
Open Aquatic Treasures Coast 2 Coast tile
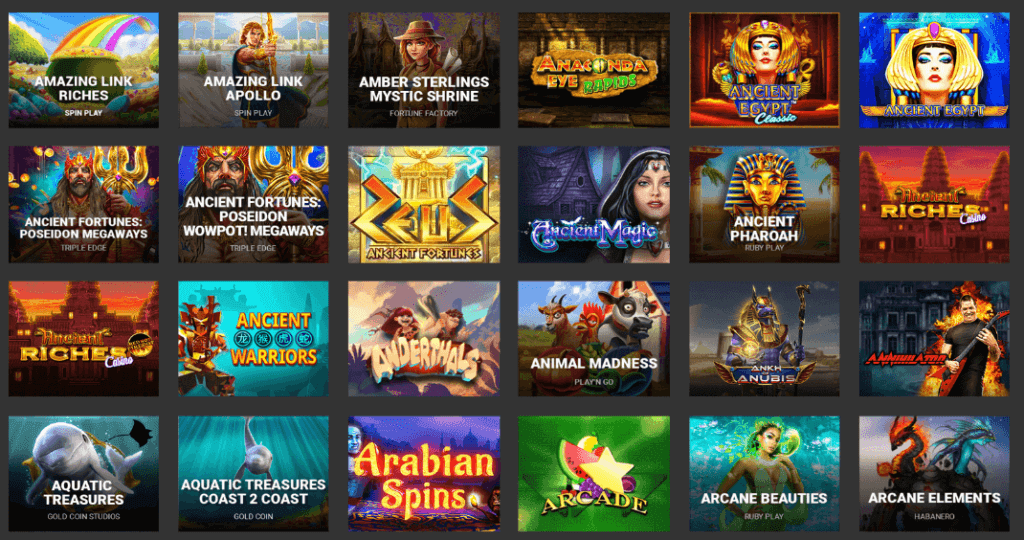(x=253, y=474)
